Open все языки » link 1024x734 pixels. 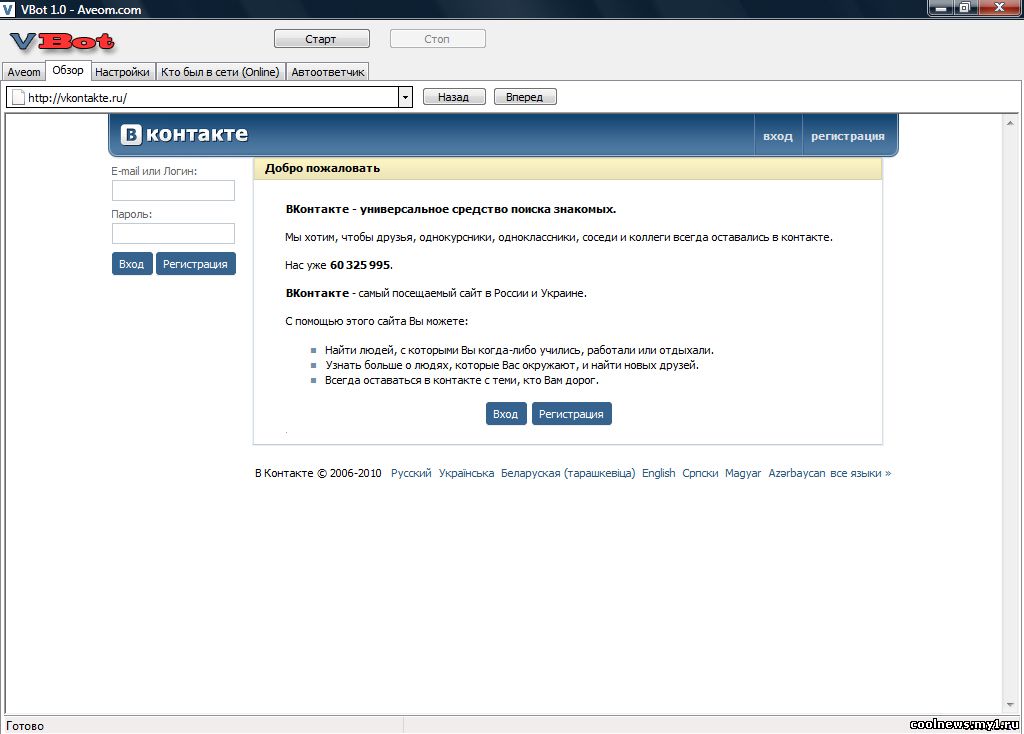click(x=860, y=473)
